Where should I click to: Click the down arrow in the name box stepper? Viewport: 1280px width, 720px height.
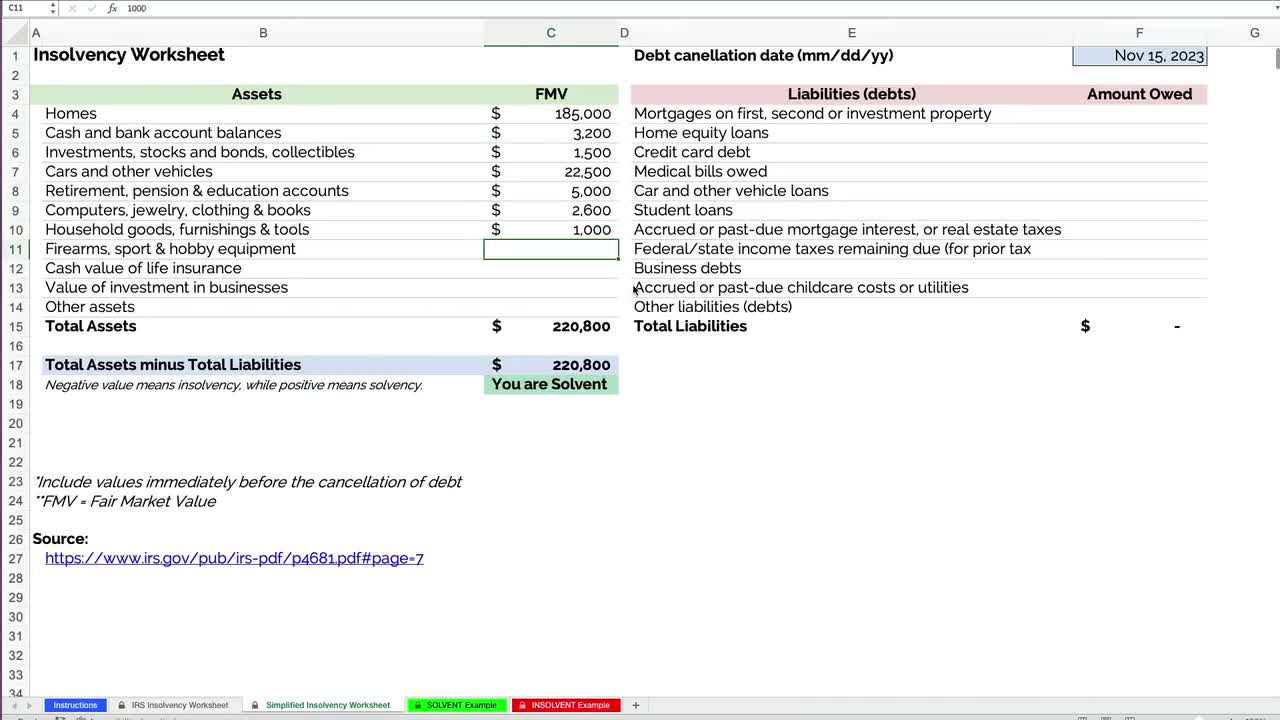pos(52,11)
